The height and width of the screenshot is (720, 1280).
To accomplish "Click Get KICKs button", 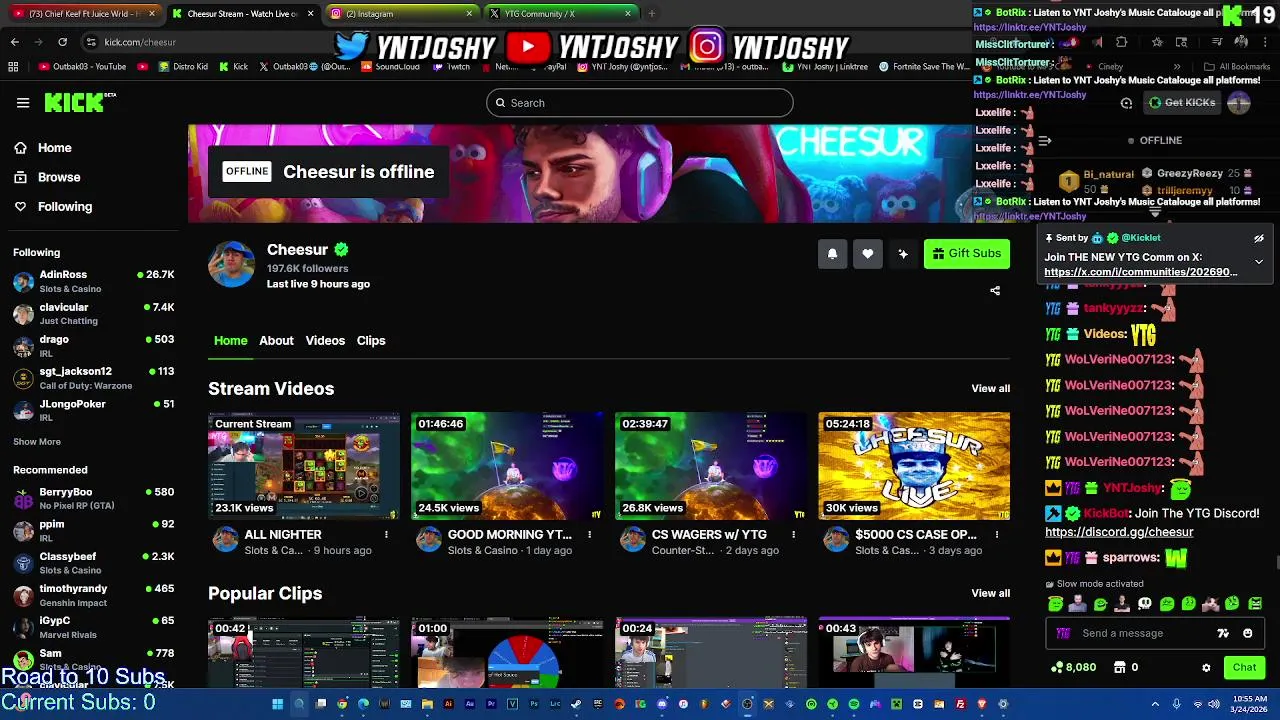I will point(1181,103).
